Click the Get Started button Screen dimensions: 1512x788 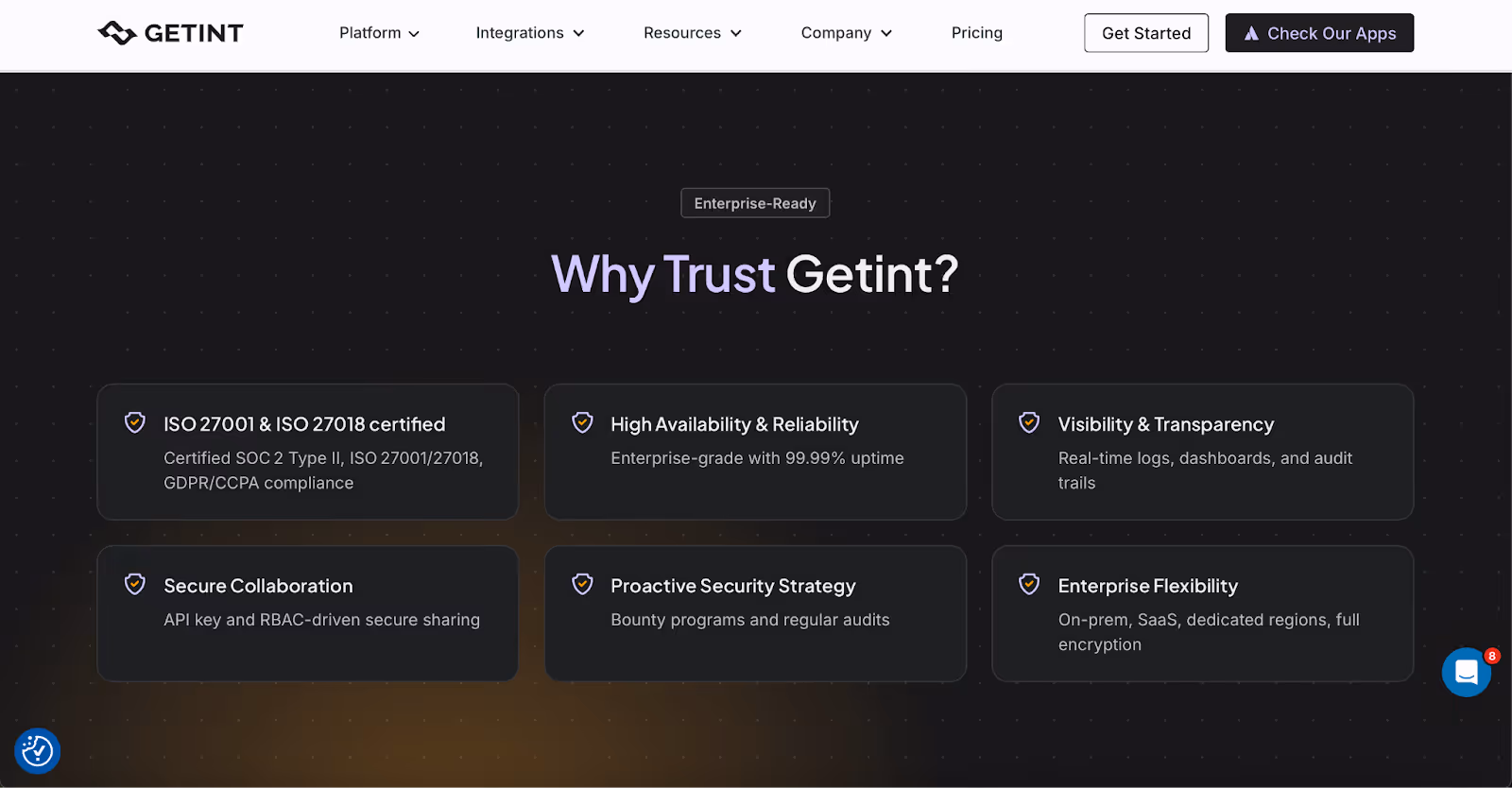1146,33
